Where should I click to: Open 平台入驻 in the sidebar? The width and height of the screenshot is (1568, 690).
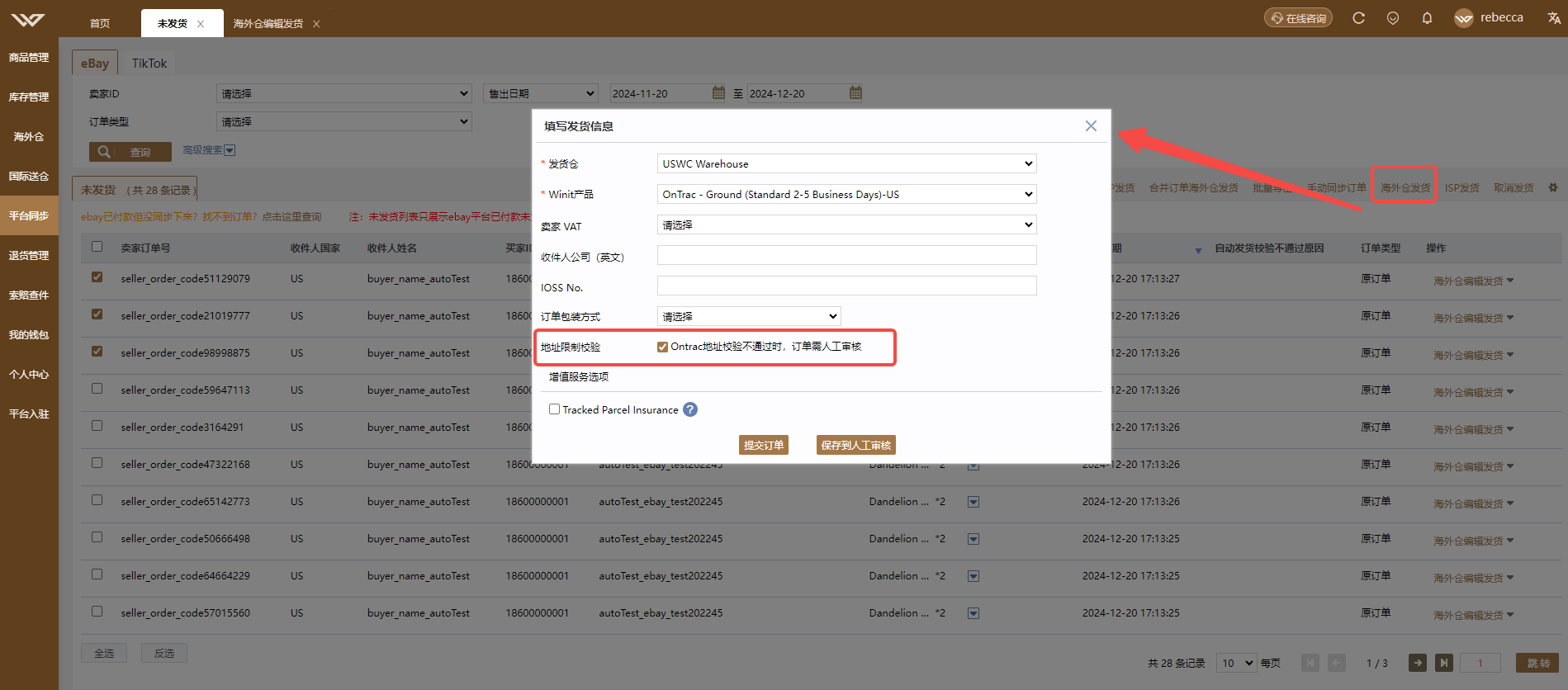click(29, 414)
